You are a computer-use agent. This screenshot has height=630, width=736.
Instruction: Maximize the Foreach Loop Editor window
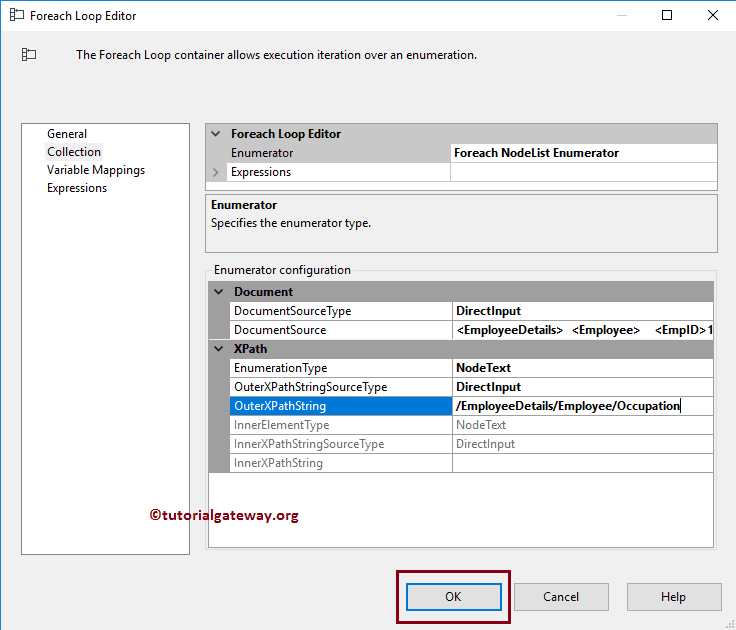click(667, 15)
